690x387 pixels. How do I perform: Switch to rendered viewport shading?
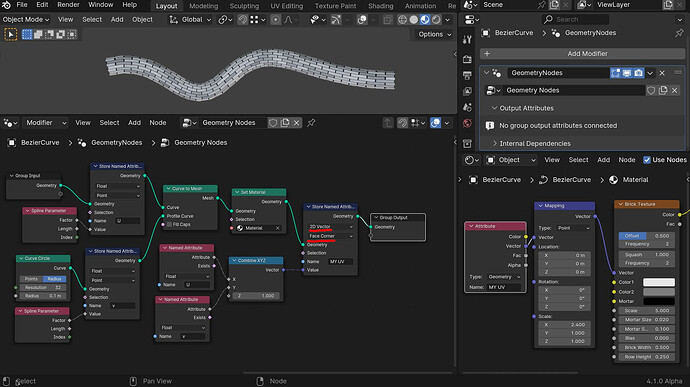click(x=436, y=20)
